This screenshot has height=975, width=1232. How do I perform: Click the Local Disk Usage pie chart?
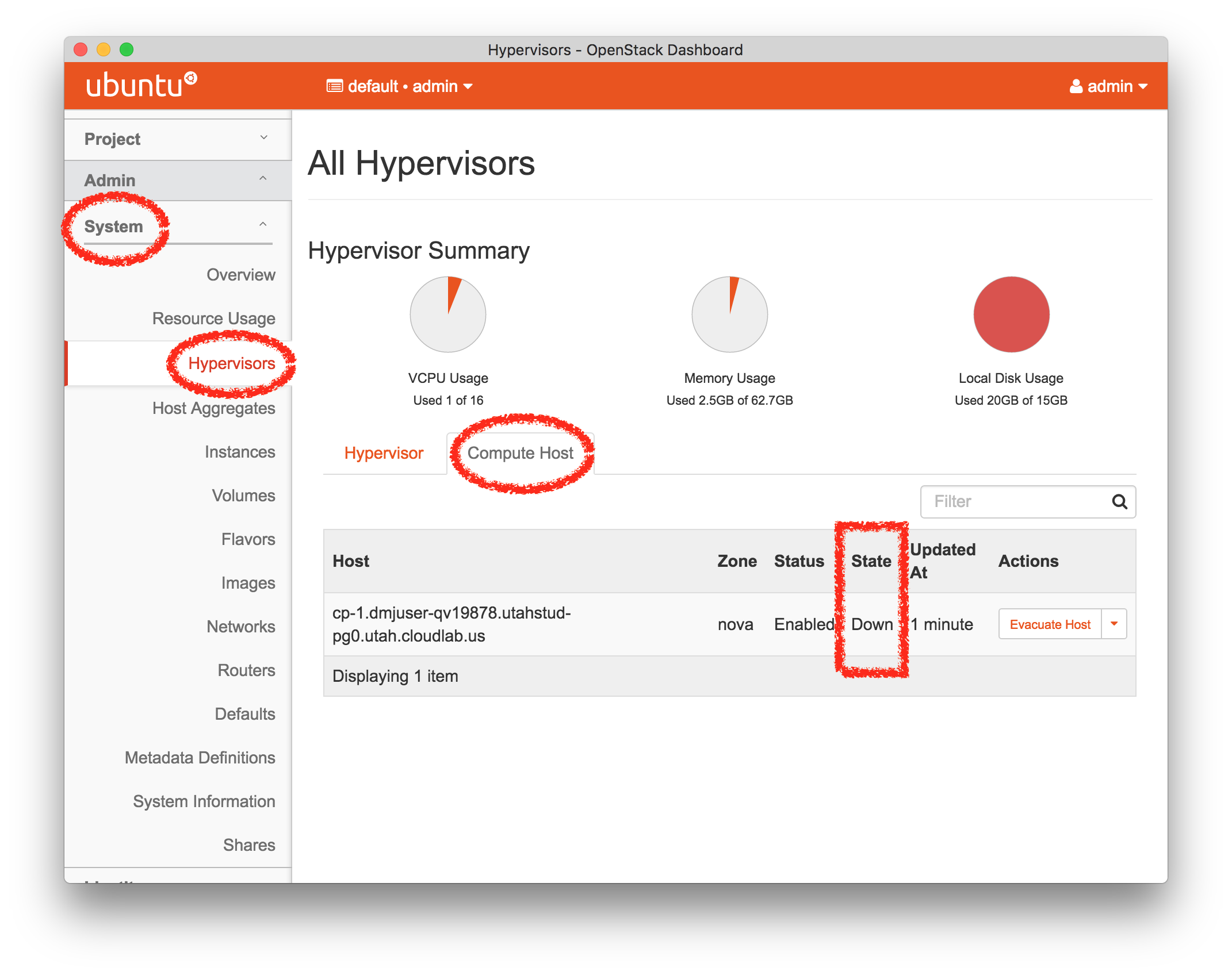click(1011, 314)
